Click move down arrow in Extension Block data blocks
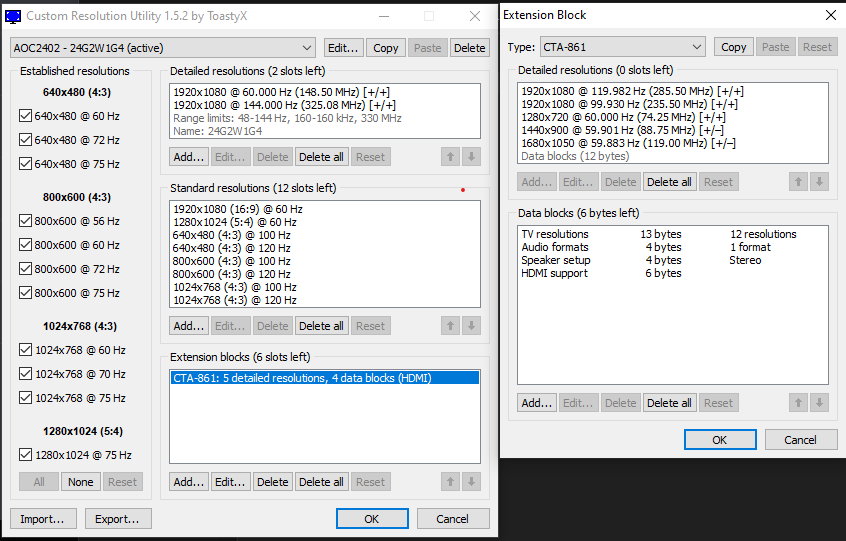The image size is (846, 541). [x=820, y=403]
